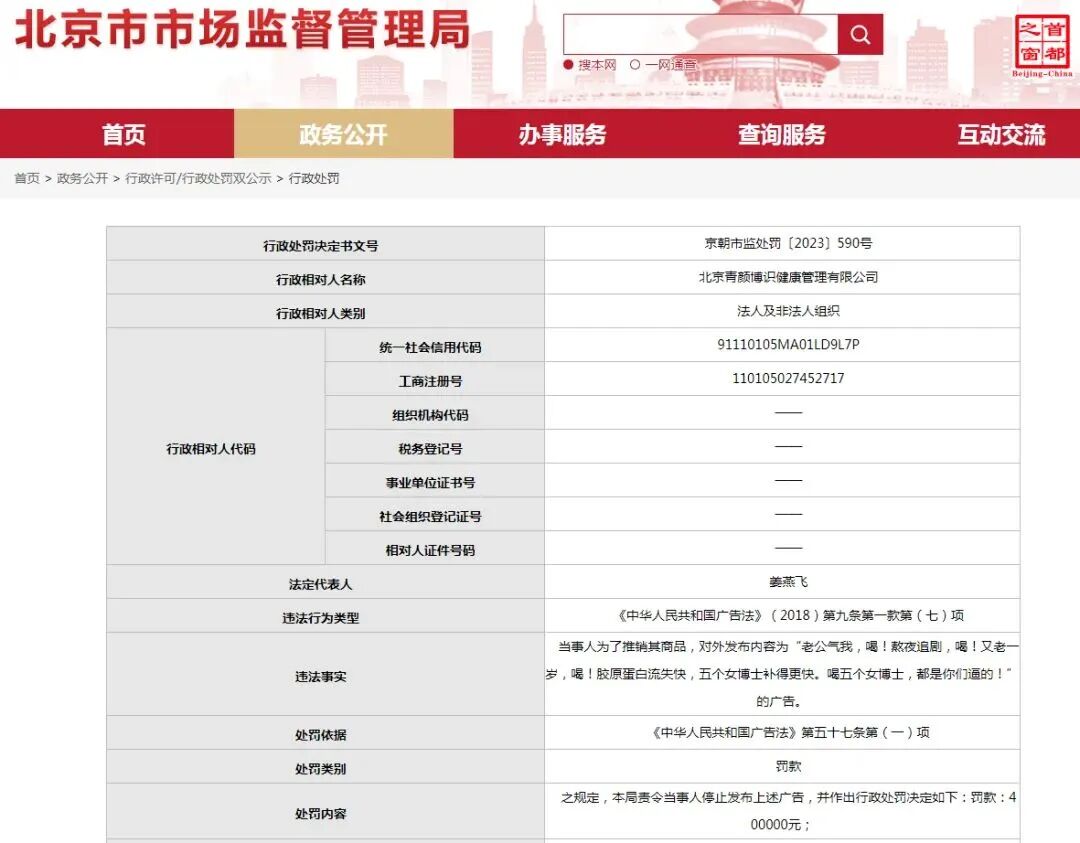Viewport: 1080px width, 843px height.
Task: Select the 搜本网 radio option
Action: coord(568,65)
